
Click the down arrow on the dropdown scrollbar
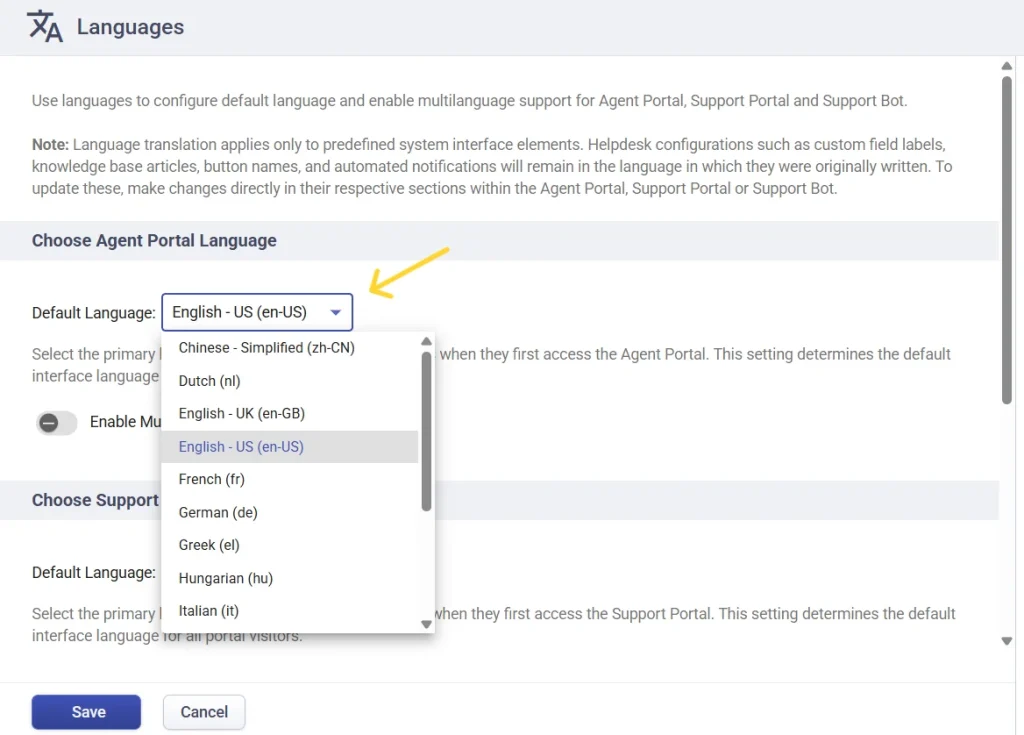(426, 623)
